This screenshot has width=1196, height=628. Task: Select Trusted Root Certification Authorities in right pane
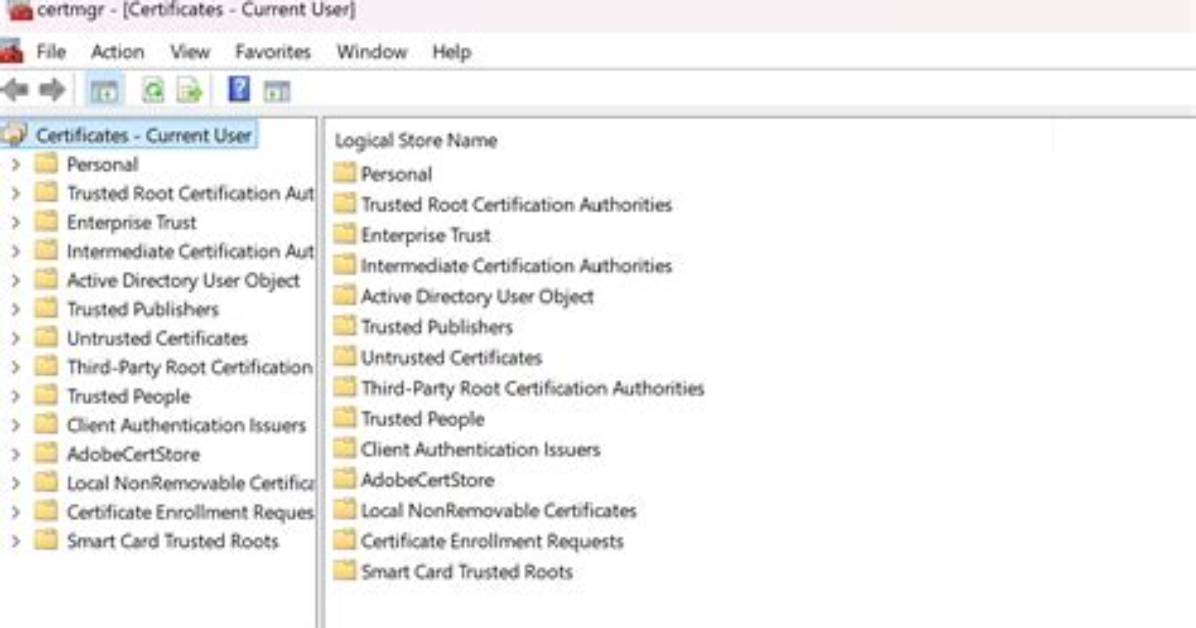pyautogui.click(x=516, y=205)
